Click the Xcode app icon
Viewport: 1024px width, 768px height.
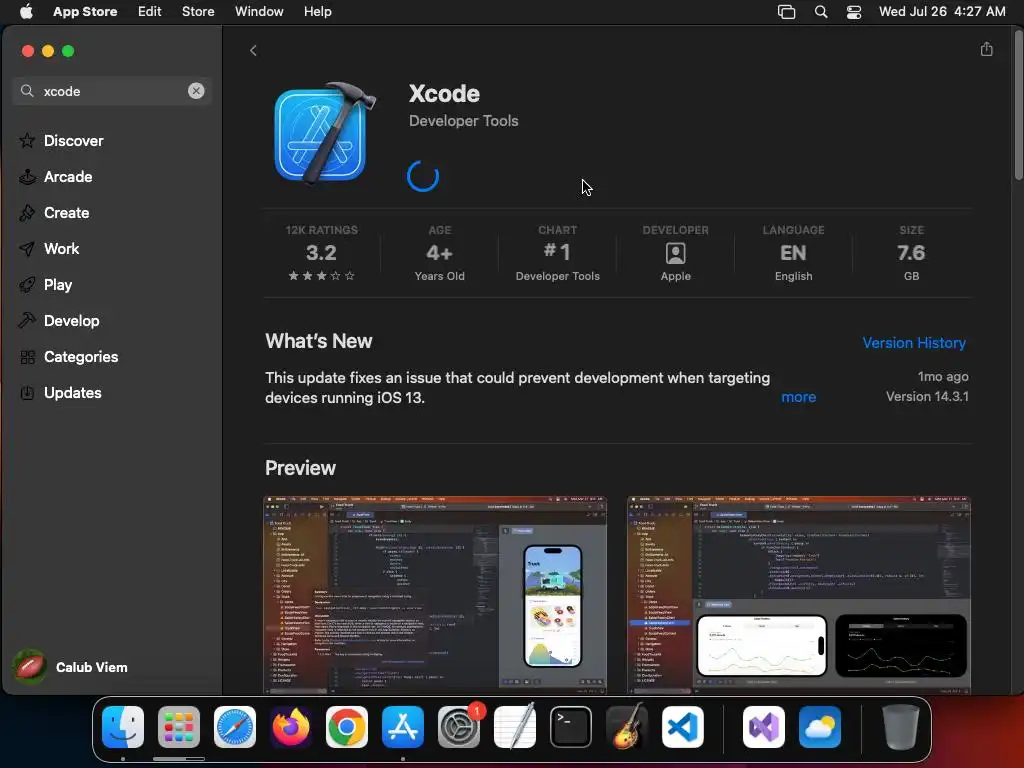pyautogui.click(x=324, y=134)
